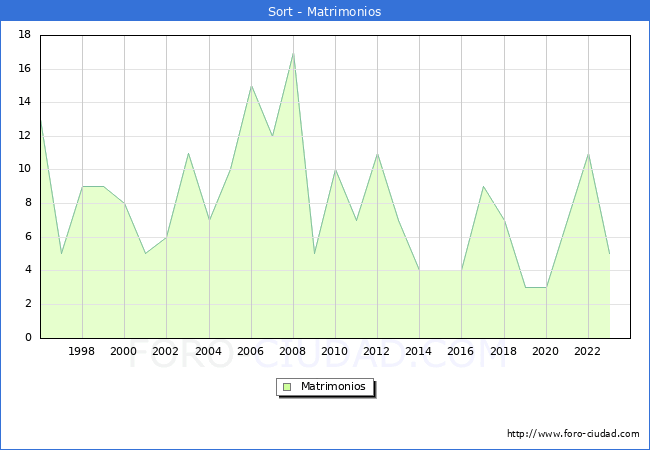Click the chart title Sort - Matrimonios
Screen dimensions: 650x450
click(325, 12)
